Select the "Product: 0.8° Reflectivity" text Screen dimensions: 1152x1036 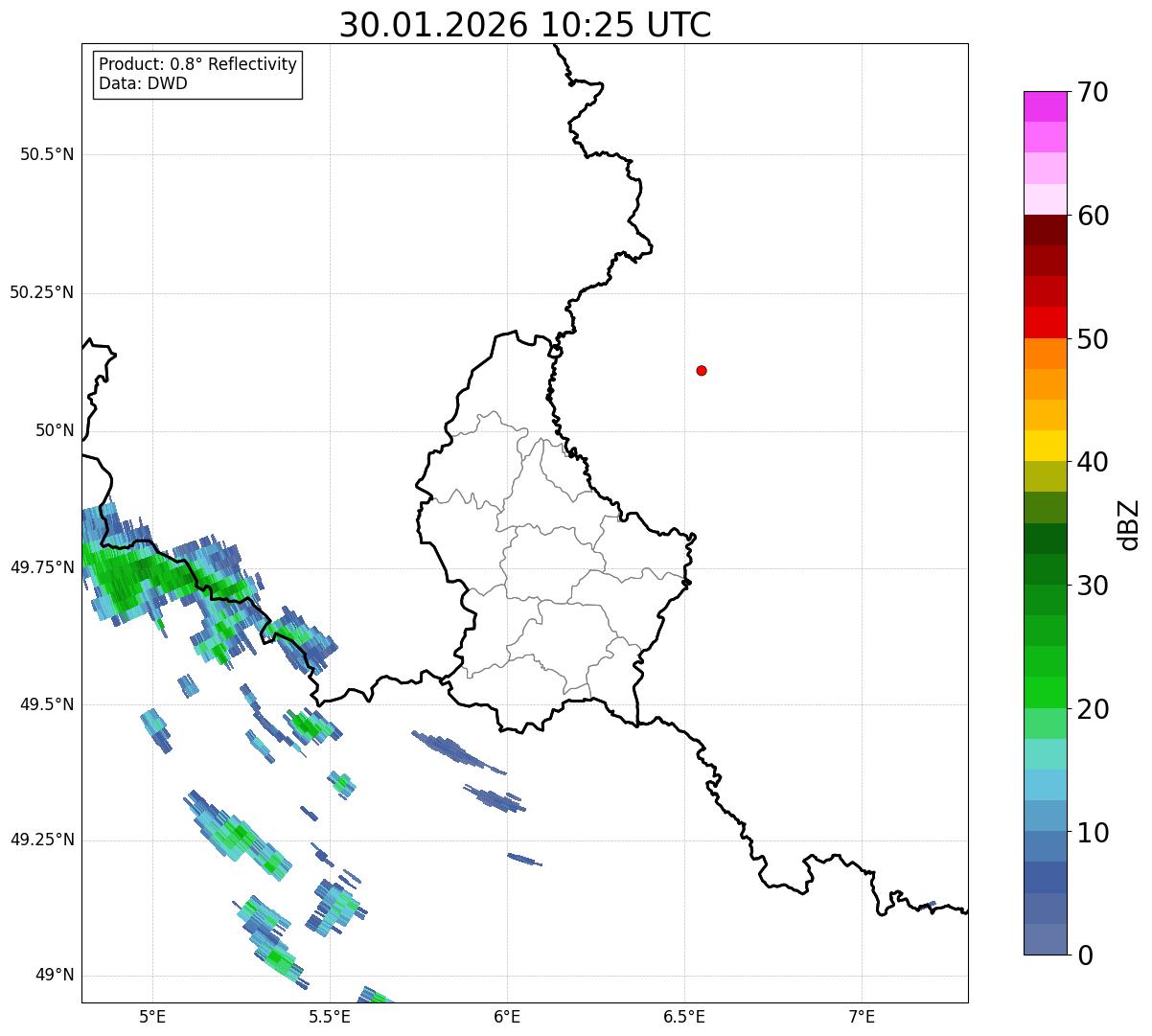[198, 64]
